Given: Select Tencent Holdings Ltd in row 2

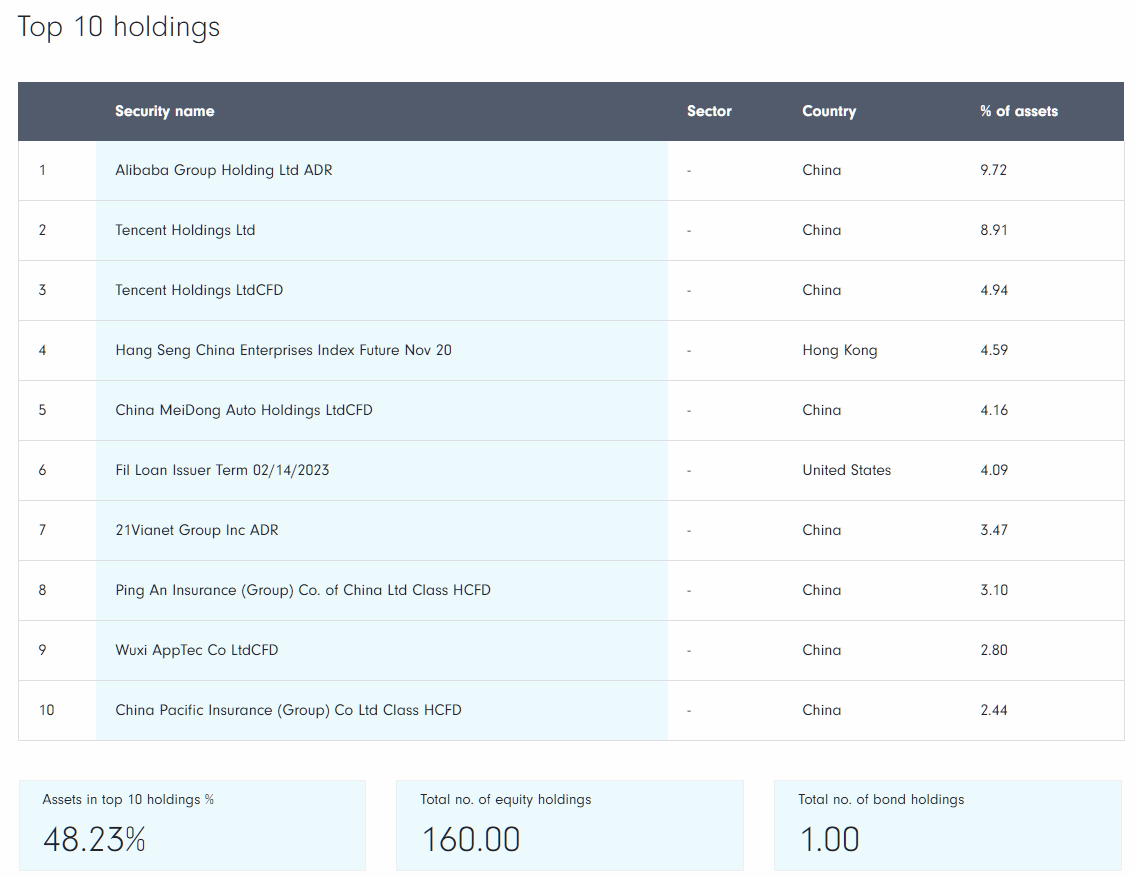Looking at the screenshot, I should click(x=185, y=230).
